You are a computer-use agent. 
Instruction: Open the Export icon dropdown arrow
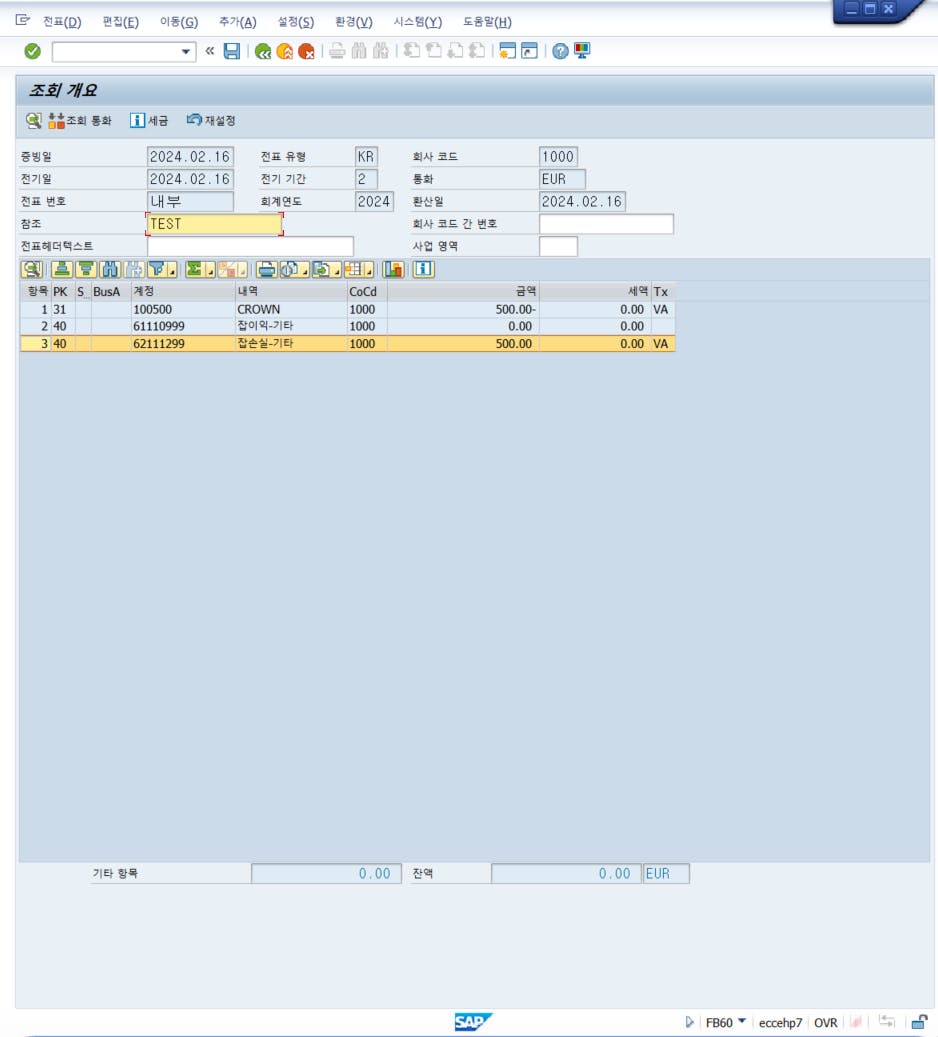[x=337, y=270]
